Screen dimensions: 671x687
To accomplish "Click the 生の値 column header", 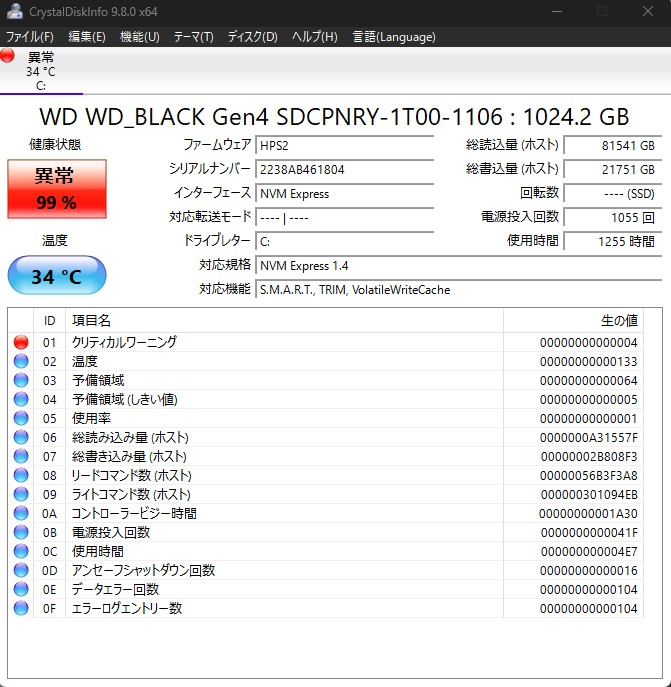I will (573, 320).
